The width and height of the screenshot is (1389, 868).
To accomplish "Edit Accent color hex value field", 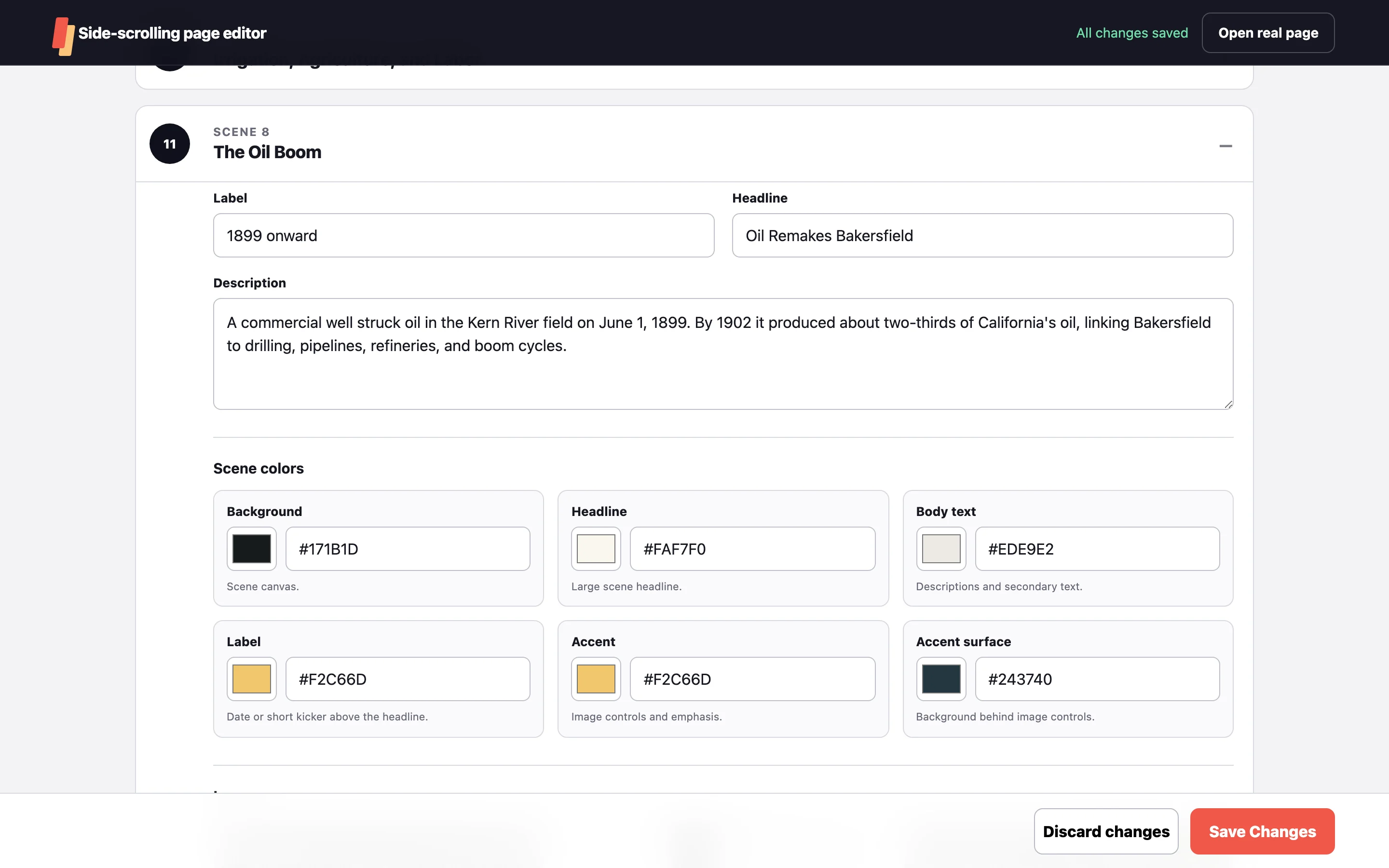I will click(x=752, y=679).
